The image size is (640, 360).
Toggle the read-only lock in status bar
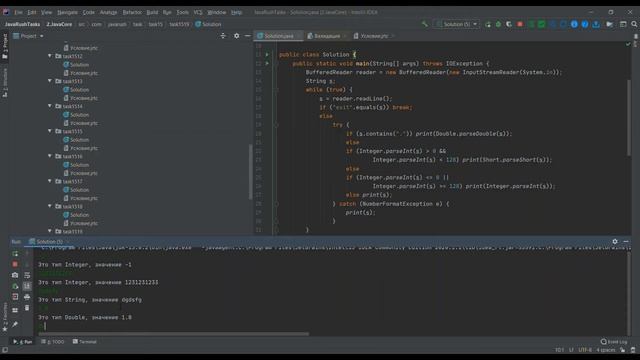(x=622, y=350)
